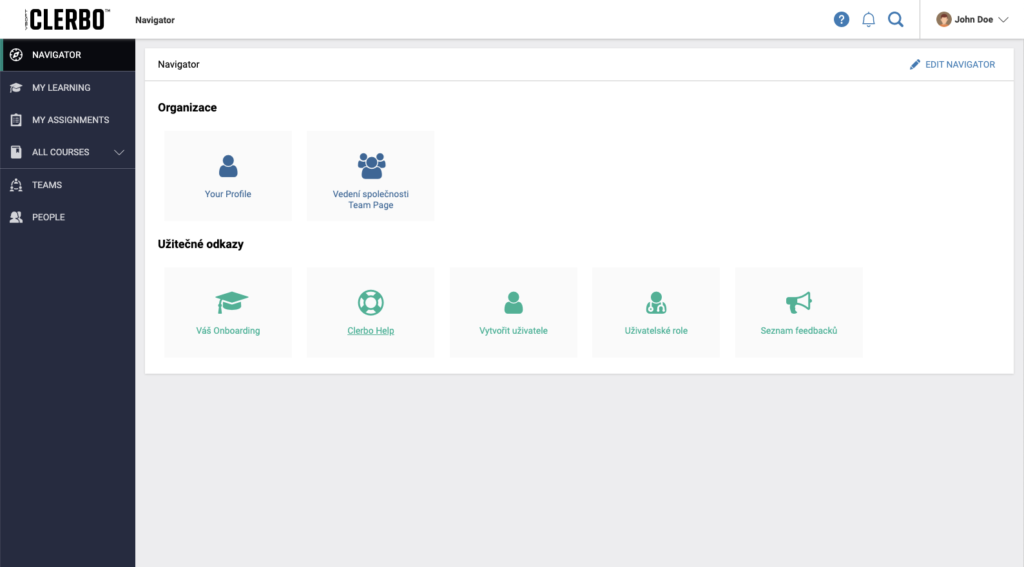Click the People sidebar icon
Screen dimensions: 1024x567
(x=16, y=217)
